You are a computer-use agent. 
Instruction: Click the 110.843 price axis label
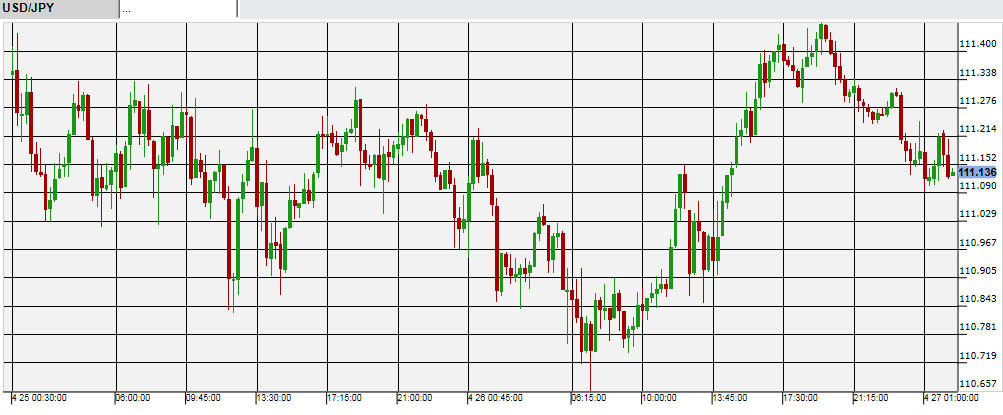point(978,299)
